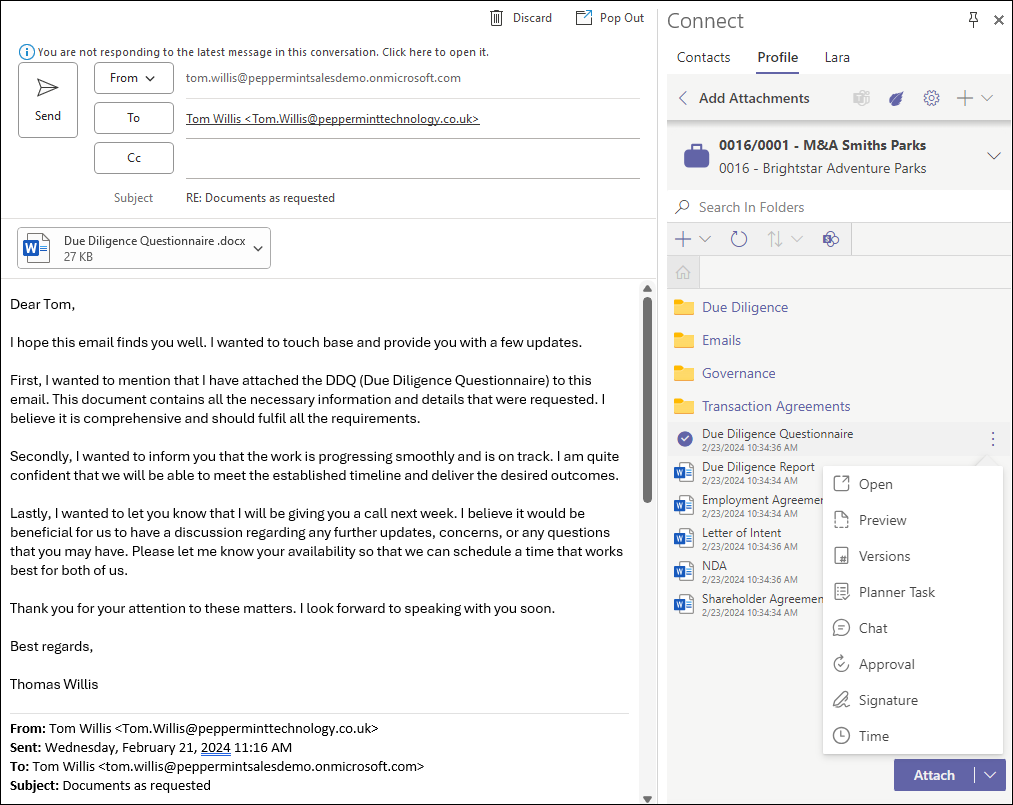The image size is (1013, 805).
Task: Click the add new item plus in folder toolbar
Action: [x=683, y=239]
